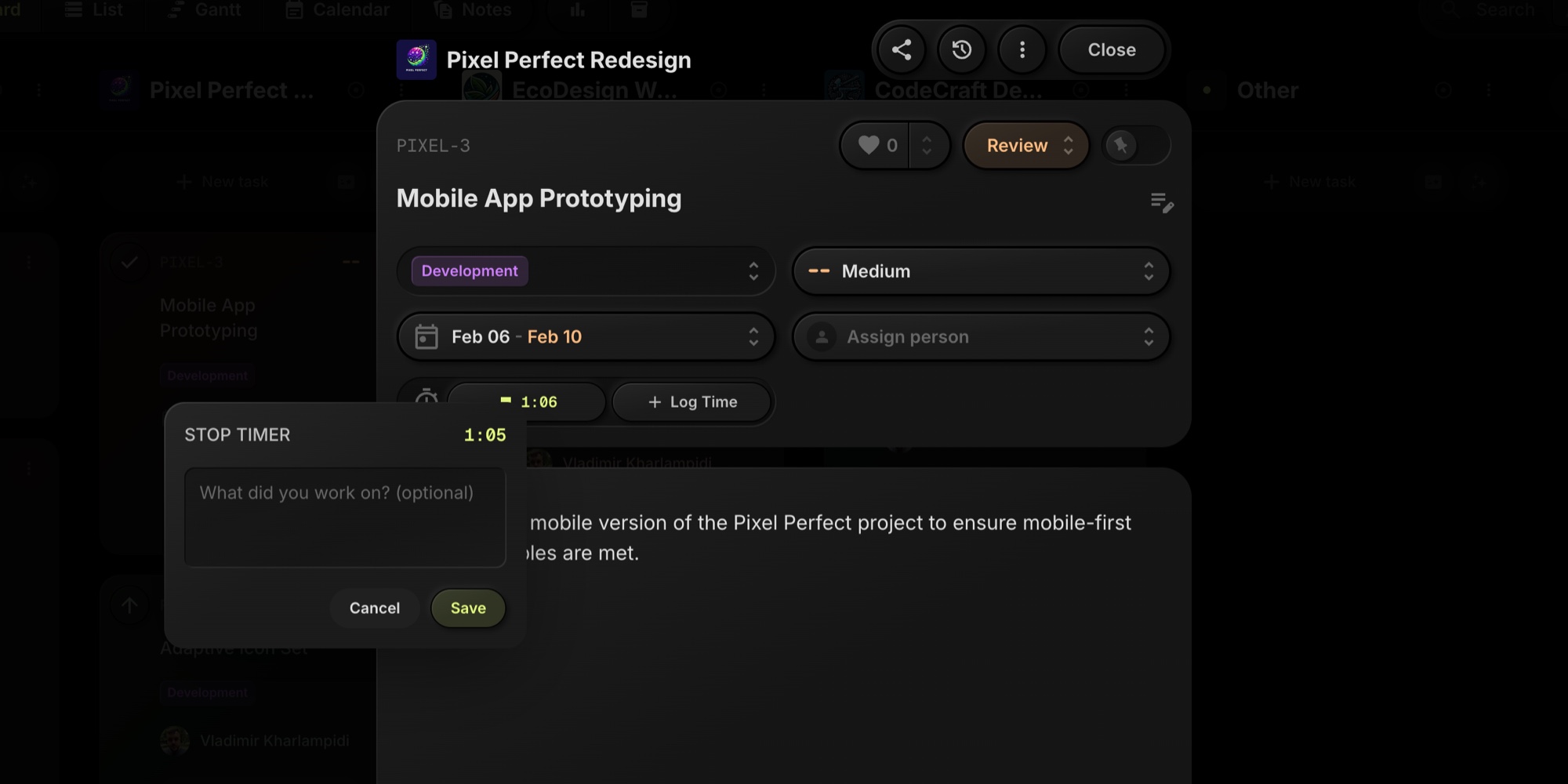Screen dimensions: 1568x784
Task: Click the work description text field
Action: [345, 517]
